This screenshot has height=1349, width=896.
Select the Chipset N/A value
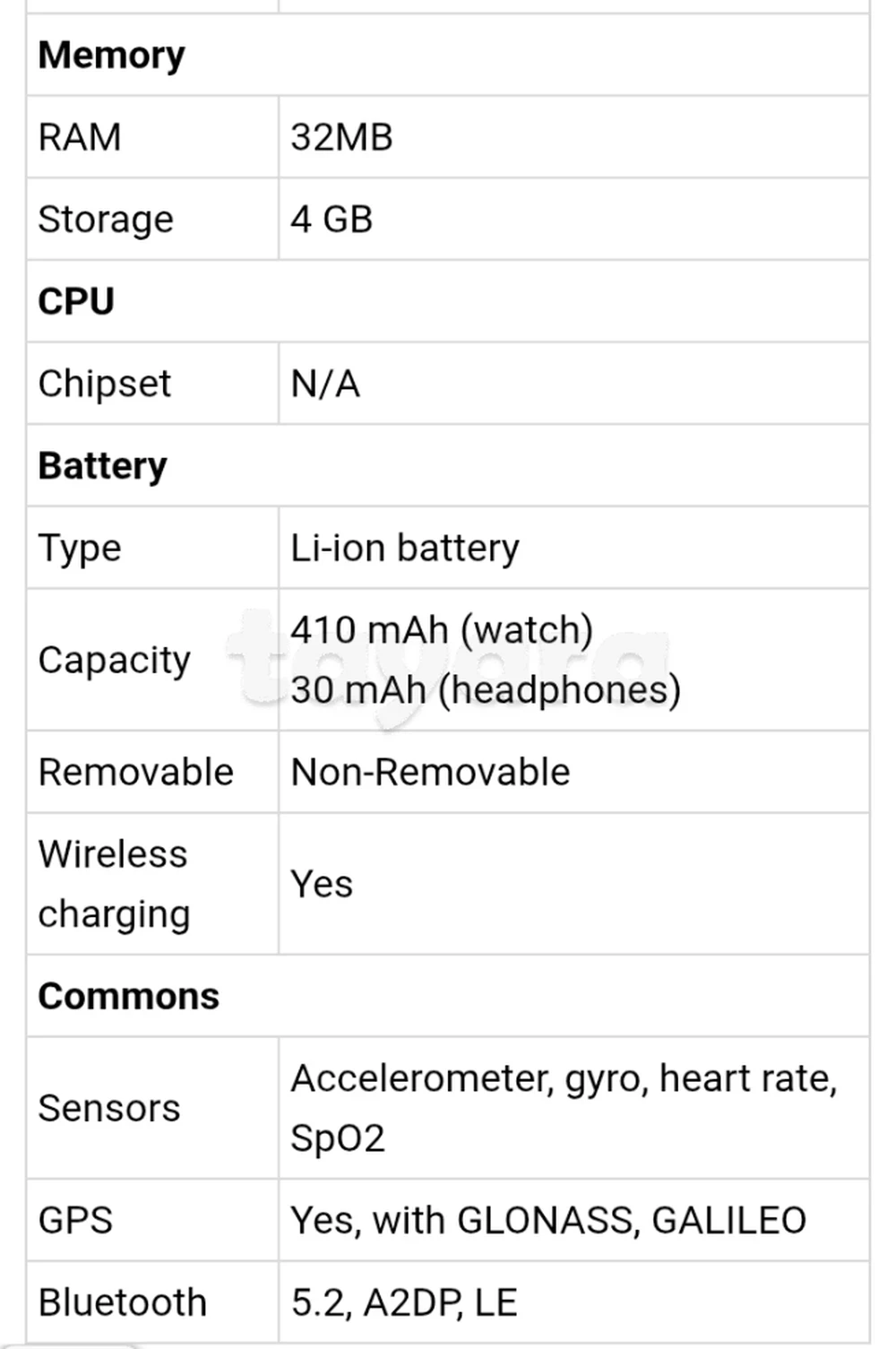(x=325, y=385)
